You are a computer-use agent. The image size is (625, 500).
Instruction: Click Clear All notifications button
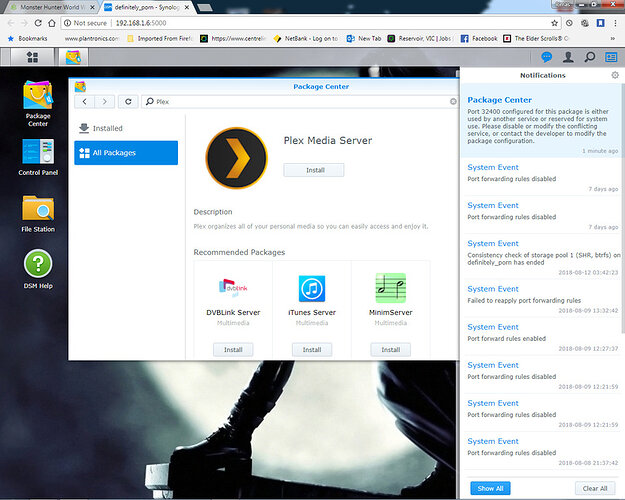595,488
